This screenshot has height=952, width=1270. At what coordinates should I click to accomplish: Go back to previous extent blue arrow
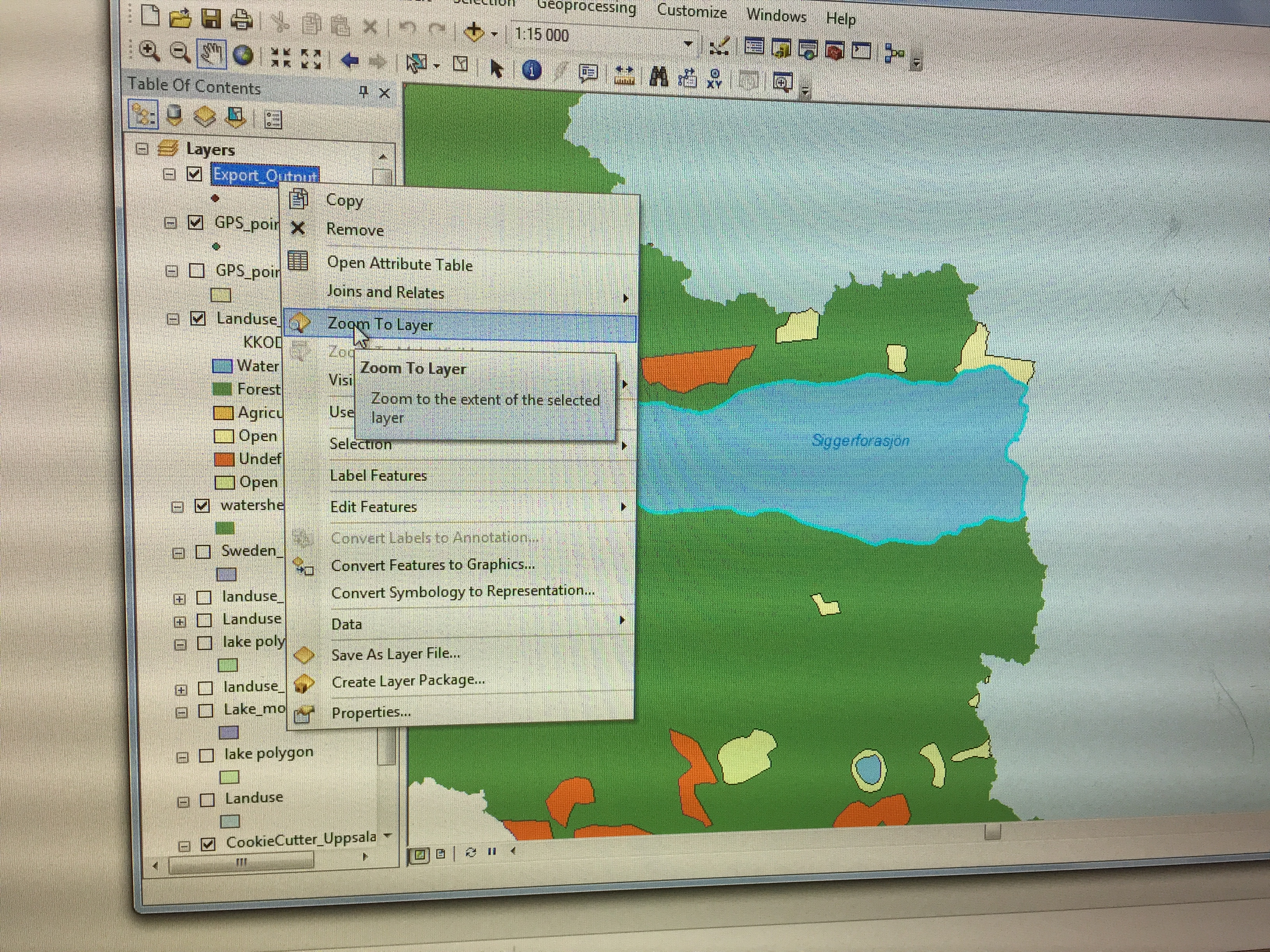point(349,60)
